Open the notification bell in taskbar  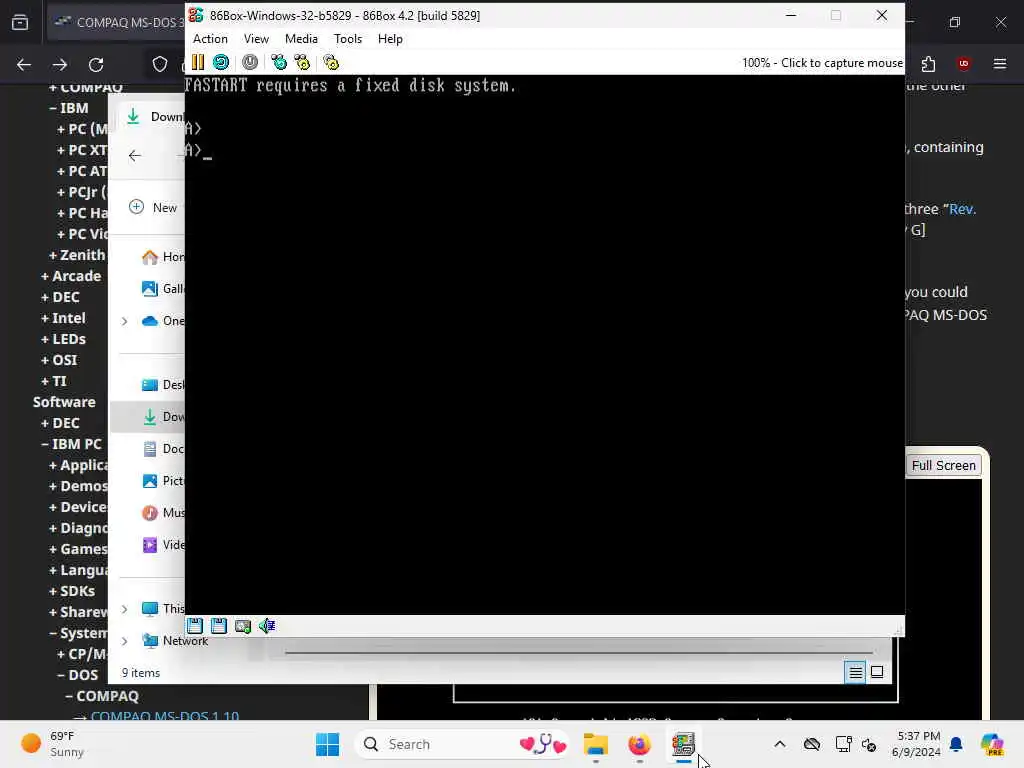coord(956,744)
